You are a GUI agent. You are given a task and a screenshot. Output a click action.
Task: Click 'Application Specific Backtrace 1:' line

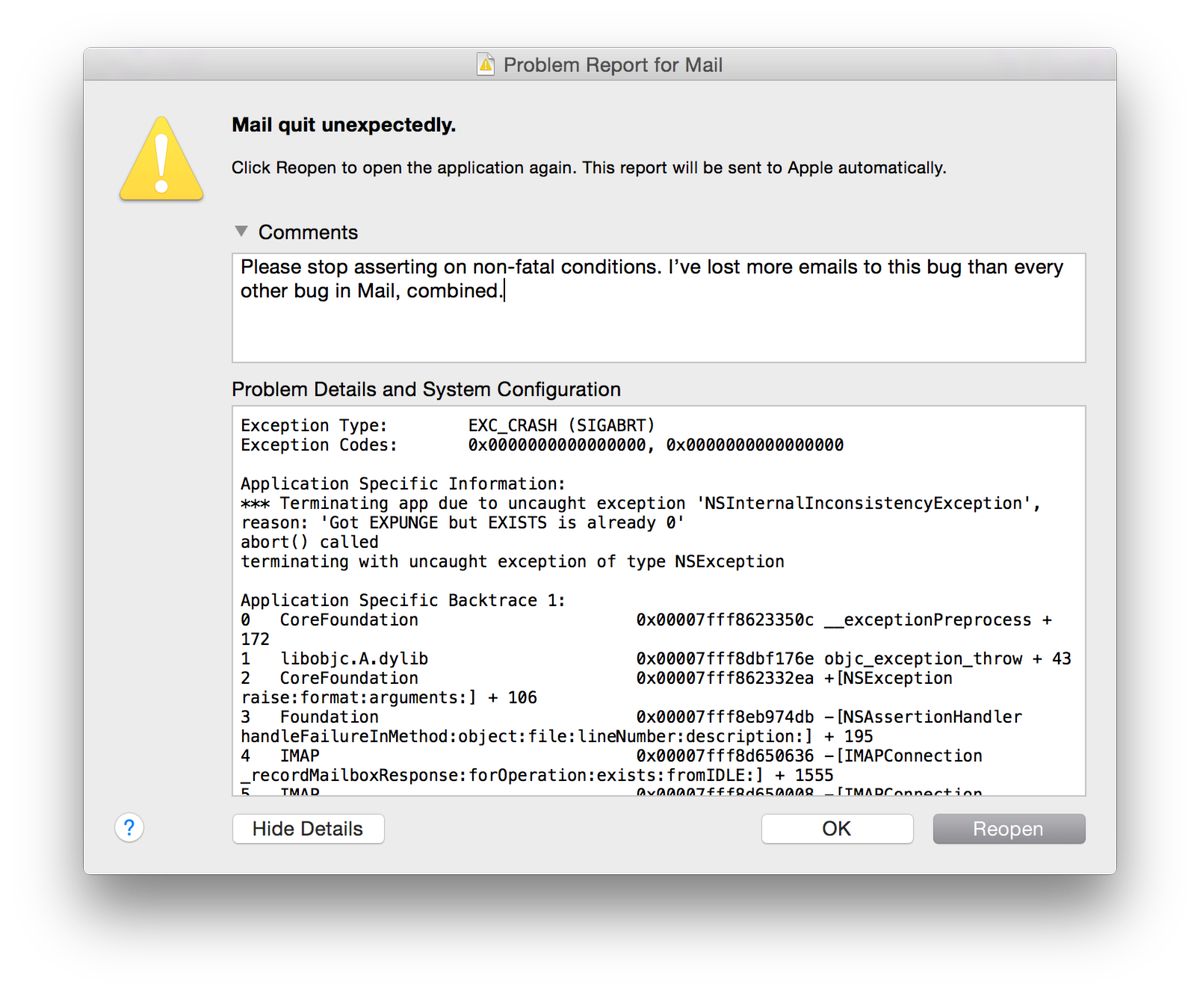404,601
